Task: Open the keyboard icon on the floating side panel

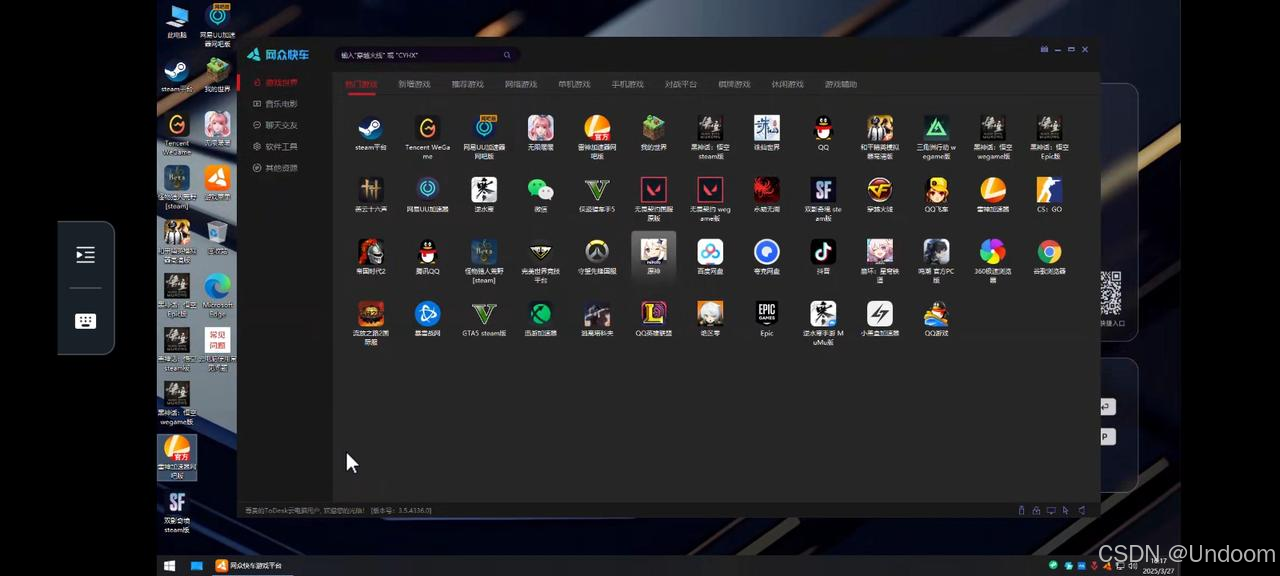Action: point(85,321)
